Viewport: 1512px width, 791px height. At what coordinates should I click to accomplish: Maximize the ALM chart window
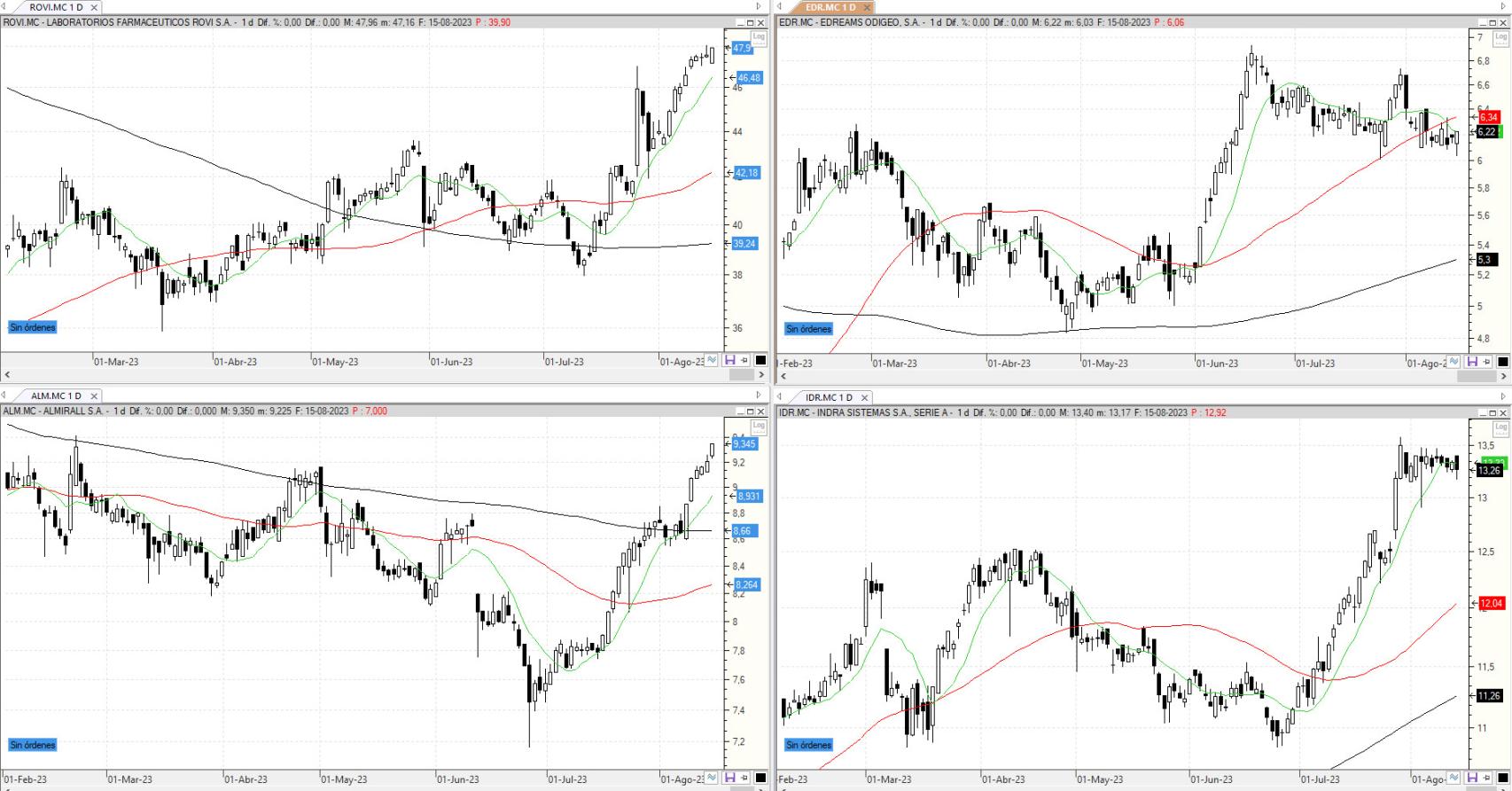coord(750,411)
